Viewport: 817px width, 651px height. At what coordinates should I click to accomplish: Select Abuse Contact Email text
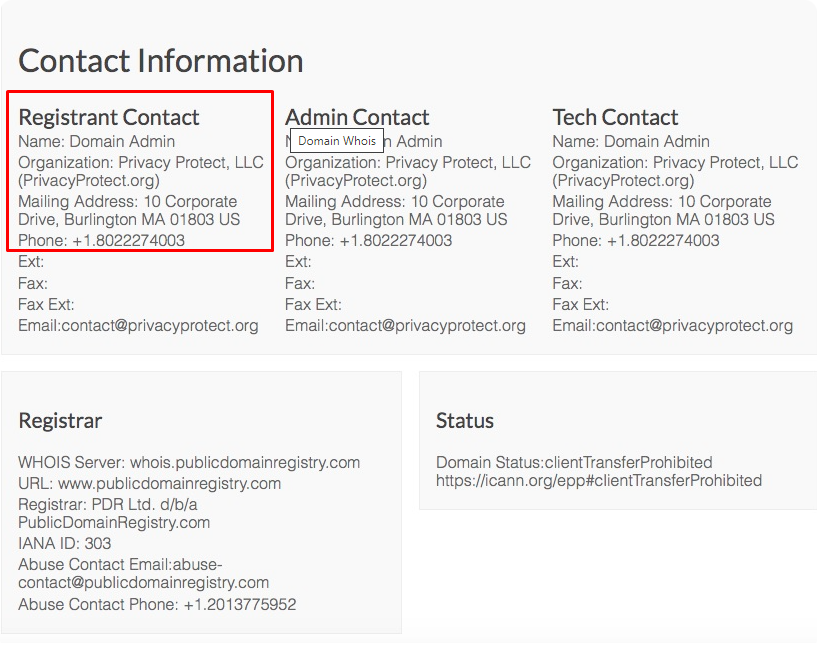pos(143,573)
